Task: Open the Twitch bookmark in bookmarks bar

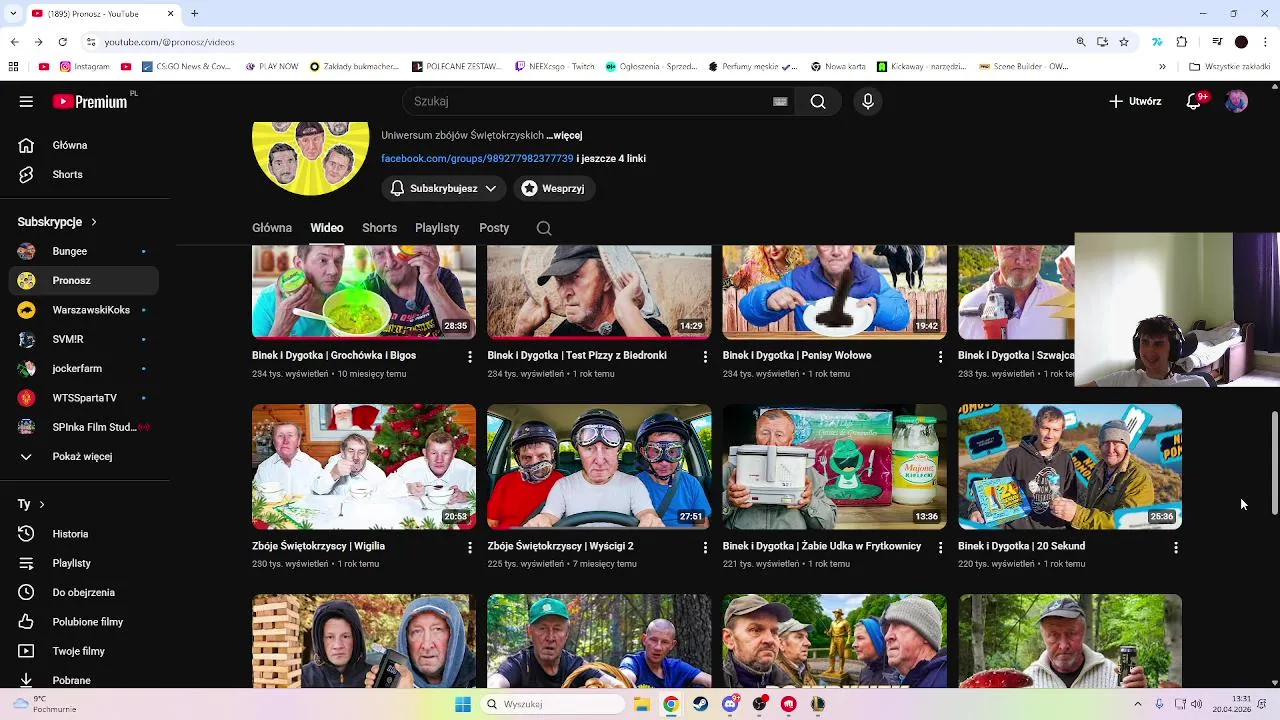Action: pyautogui.click(x=555, y=67)
